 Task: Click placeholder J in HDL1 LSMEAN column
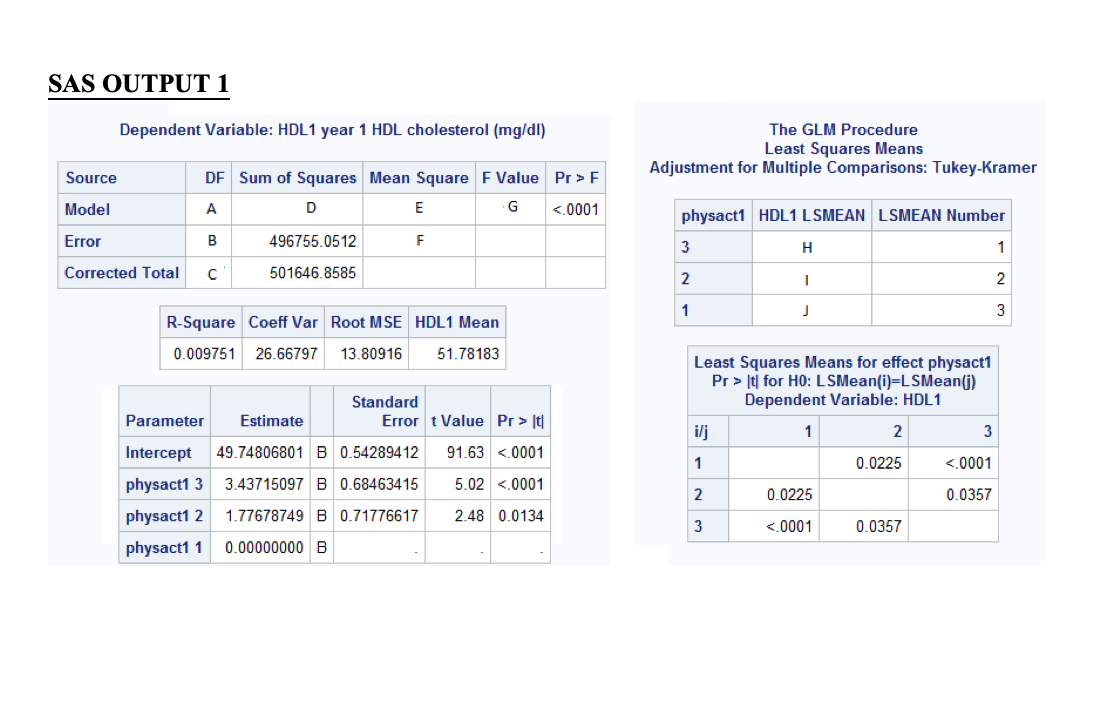[x=806, y=311]
